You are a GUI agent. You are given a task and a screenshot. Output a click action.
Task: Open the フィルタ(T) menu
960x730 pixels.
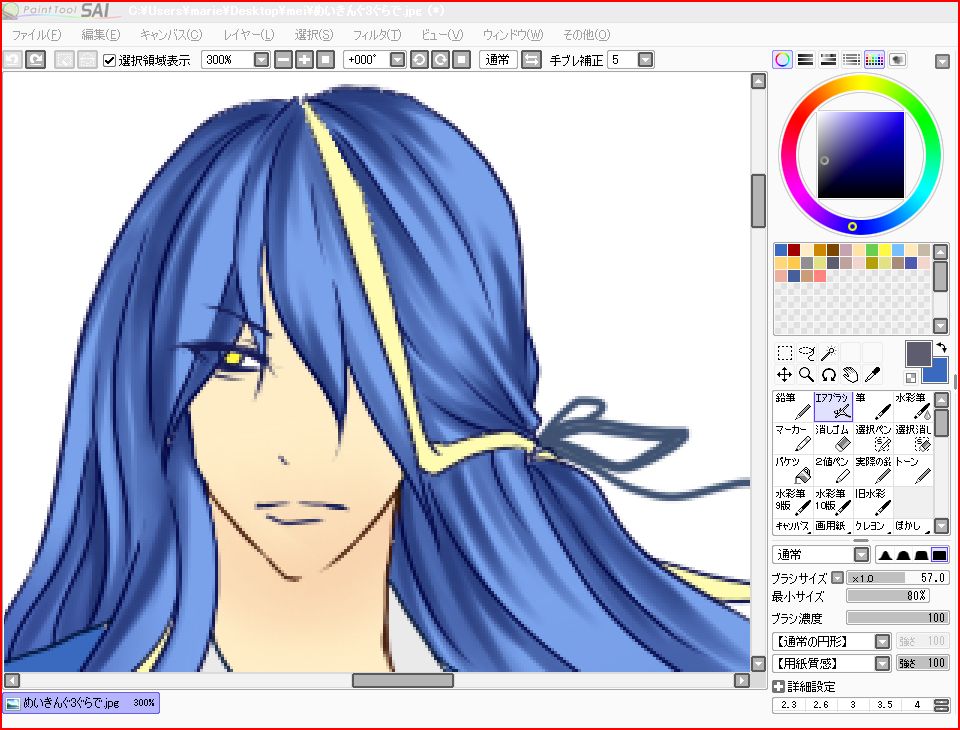pyautogui.click(x=377, y=35)
